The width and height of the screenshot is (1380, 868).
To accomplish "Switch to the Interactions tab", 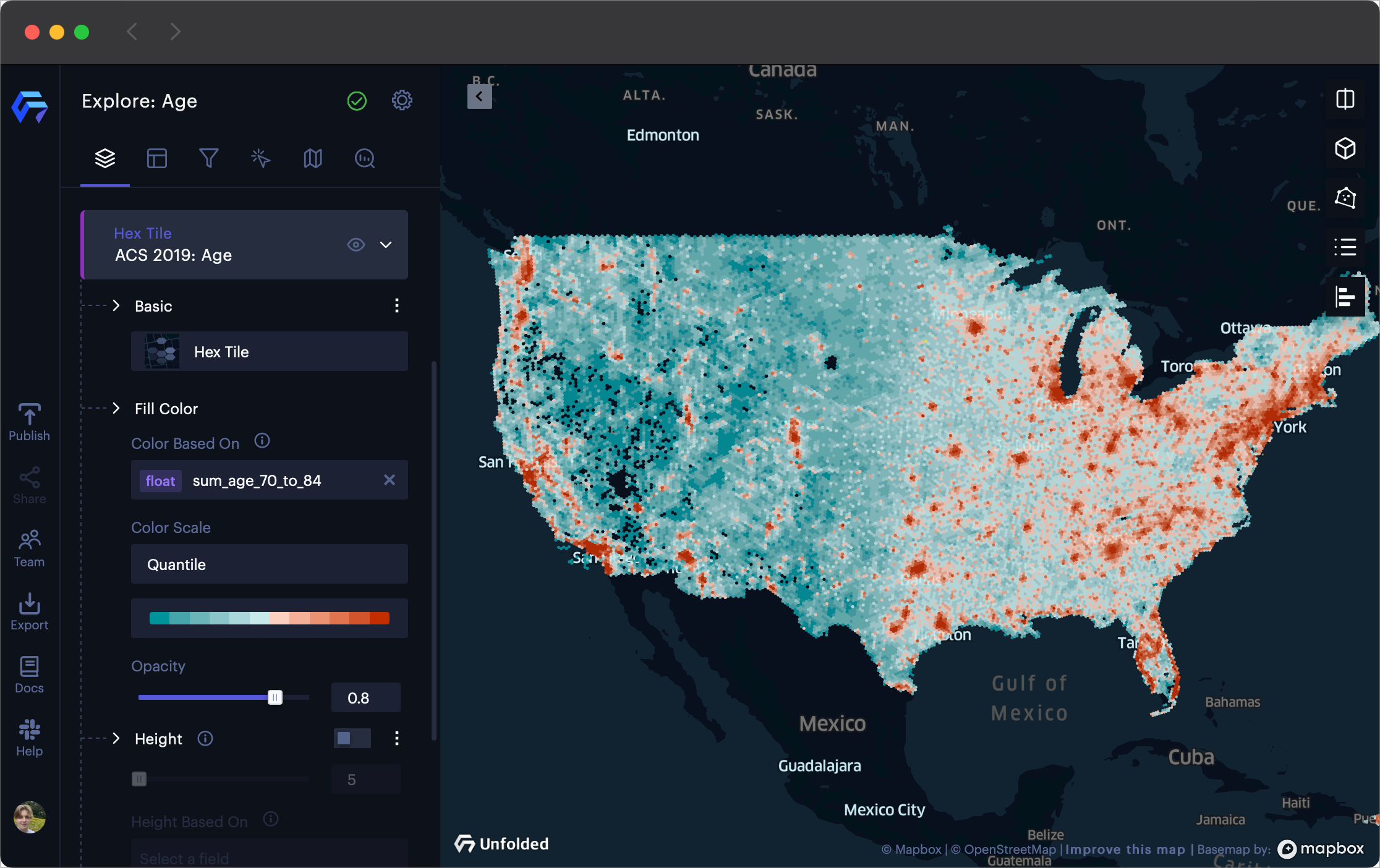I will click(x=260, y=158).
